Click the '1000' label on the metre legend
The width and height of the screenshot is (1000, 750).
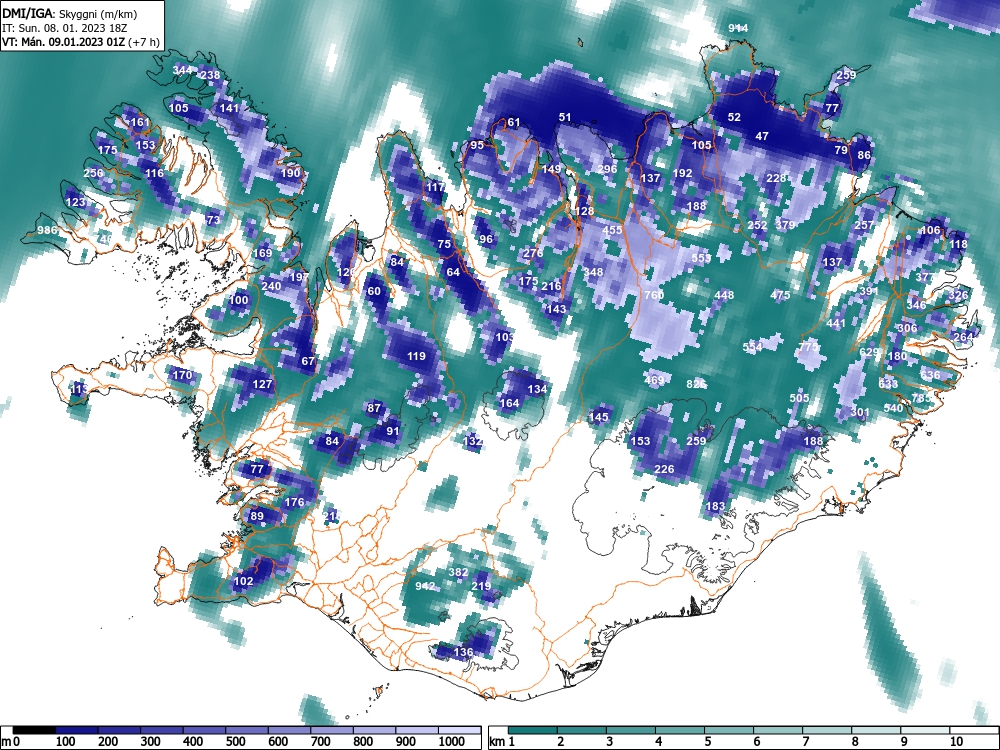452,741
